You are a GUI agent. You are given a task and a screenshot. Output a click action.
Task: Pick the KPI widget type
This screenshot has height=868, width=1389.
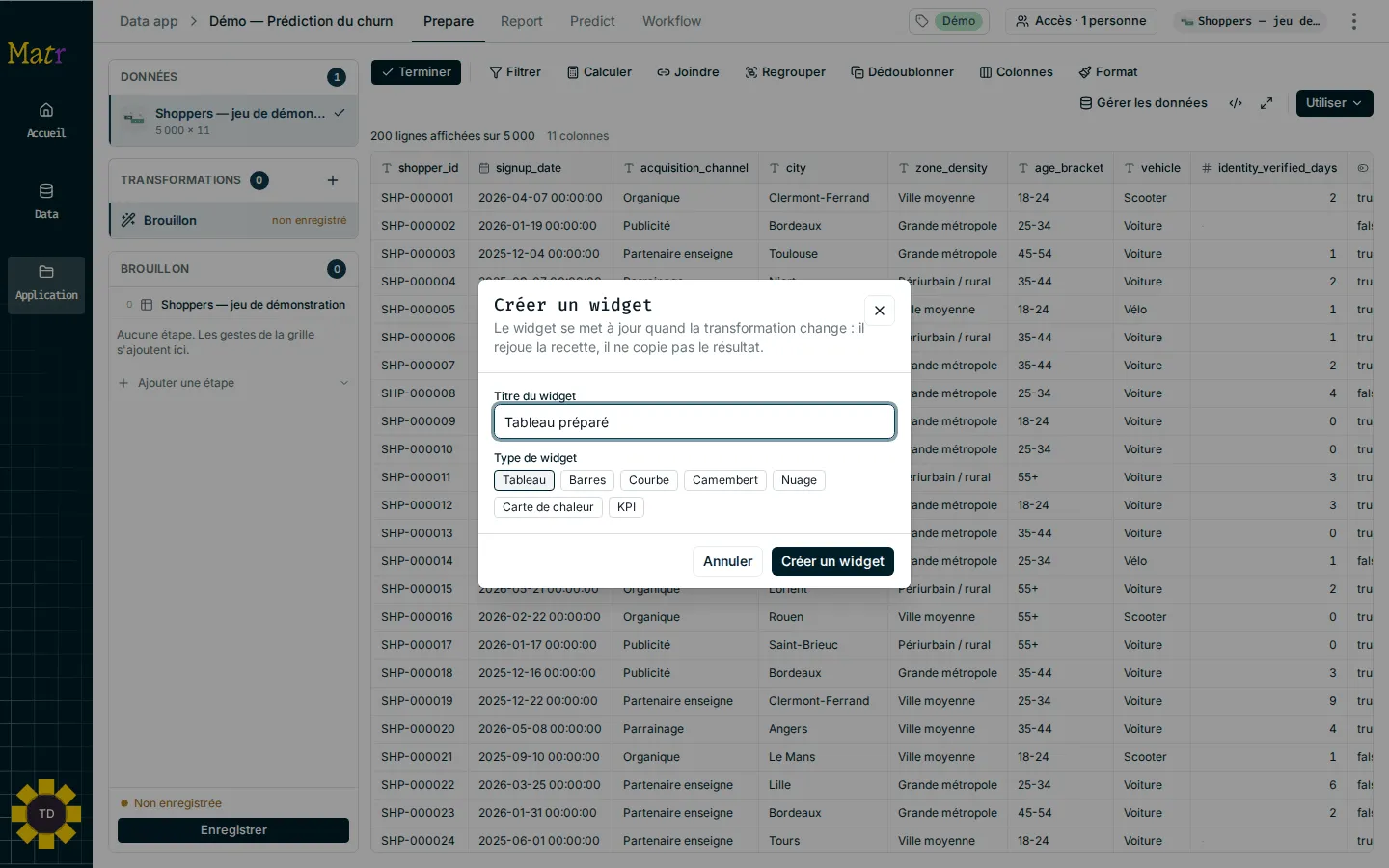626,507
